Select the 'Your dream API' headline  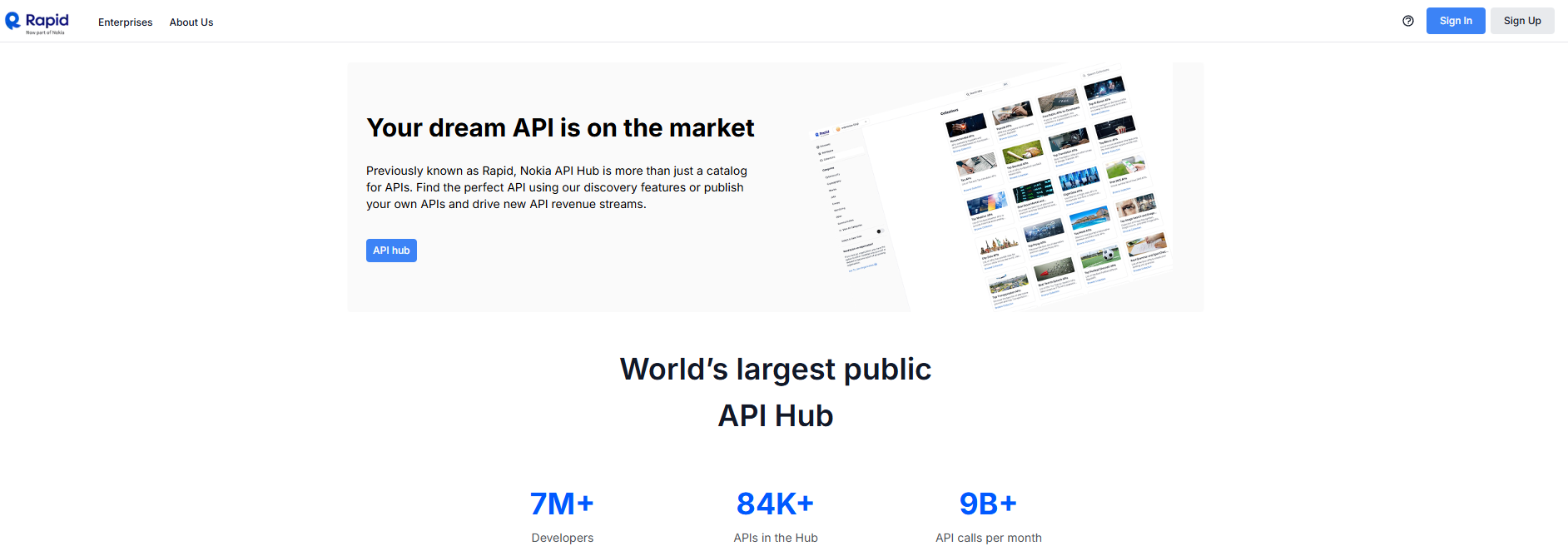[x=560, y=128]
